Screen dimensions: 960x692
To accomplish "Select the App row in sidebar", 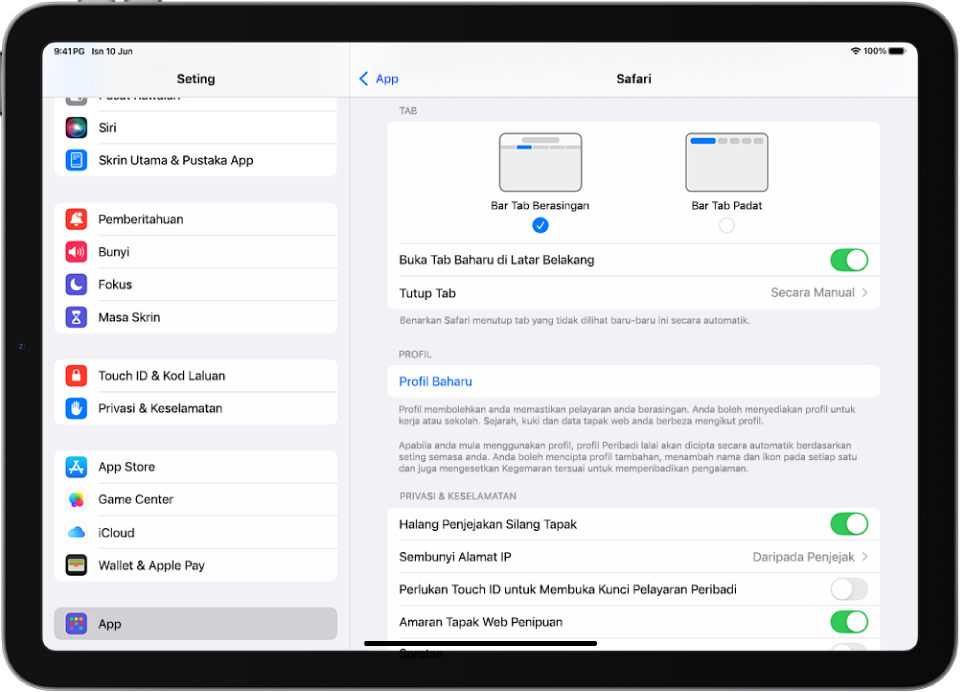I will (195, 623).
